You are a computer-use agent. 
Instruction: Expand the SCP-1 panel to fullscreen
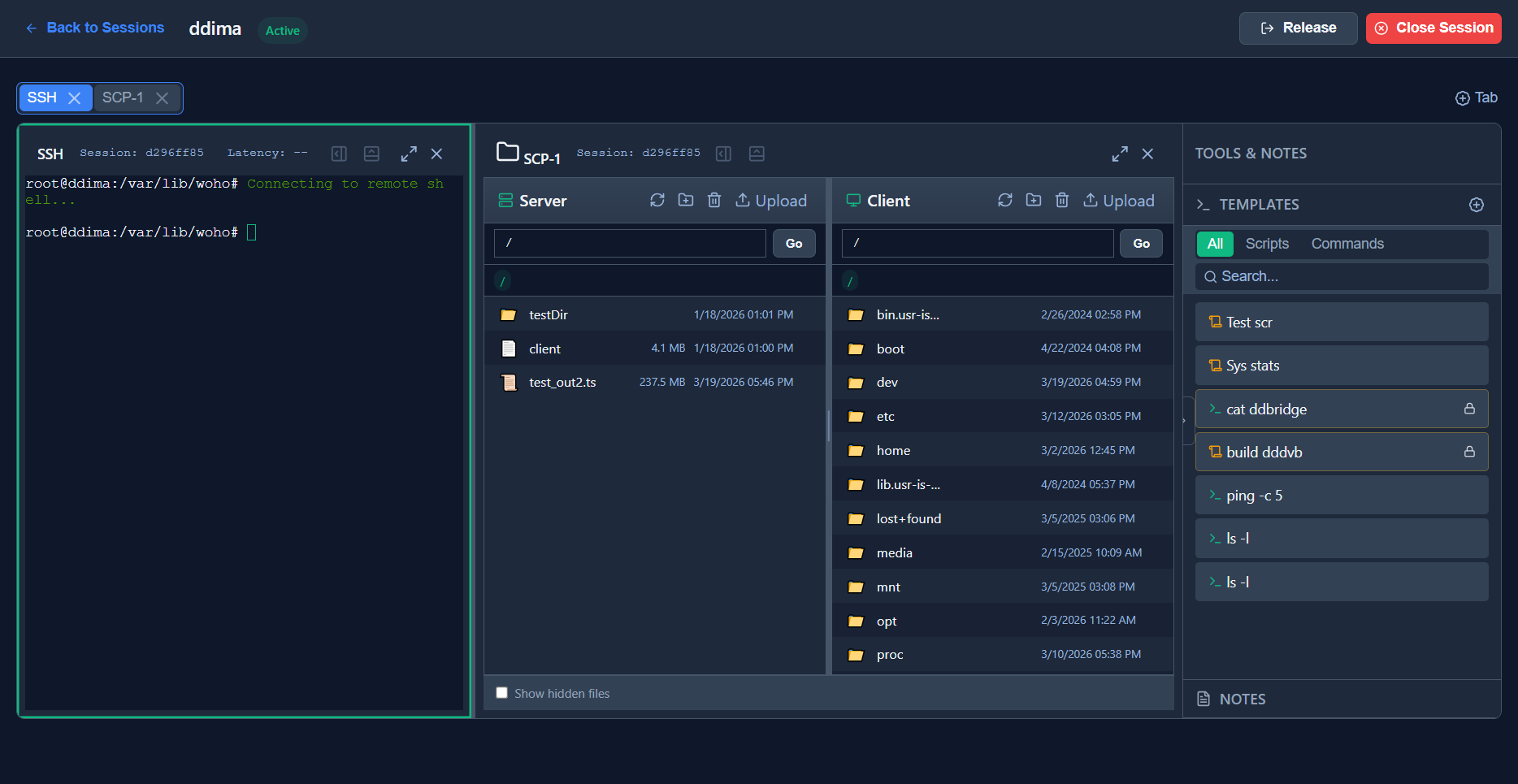pyautogui.click(x=1120, y=154)
